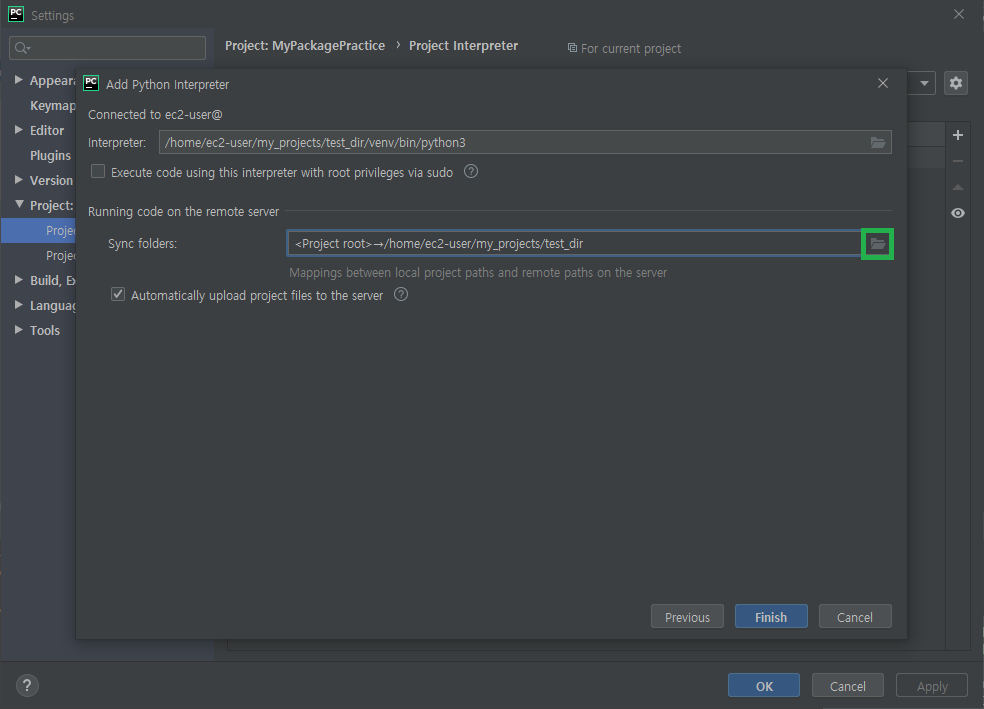Select the highlighted Project Interpreter tree item
The width and height of the screenshot is (984, 709).
tap(38, 230)
